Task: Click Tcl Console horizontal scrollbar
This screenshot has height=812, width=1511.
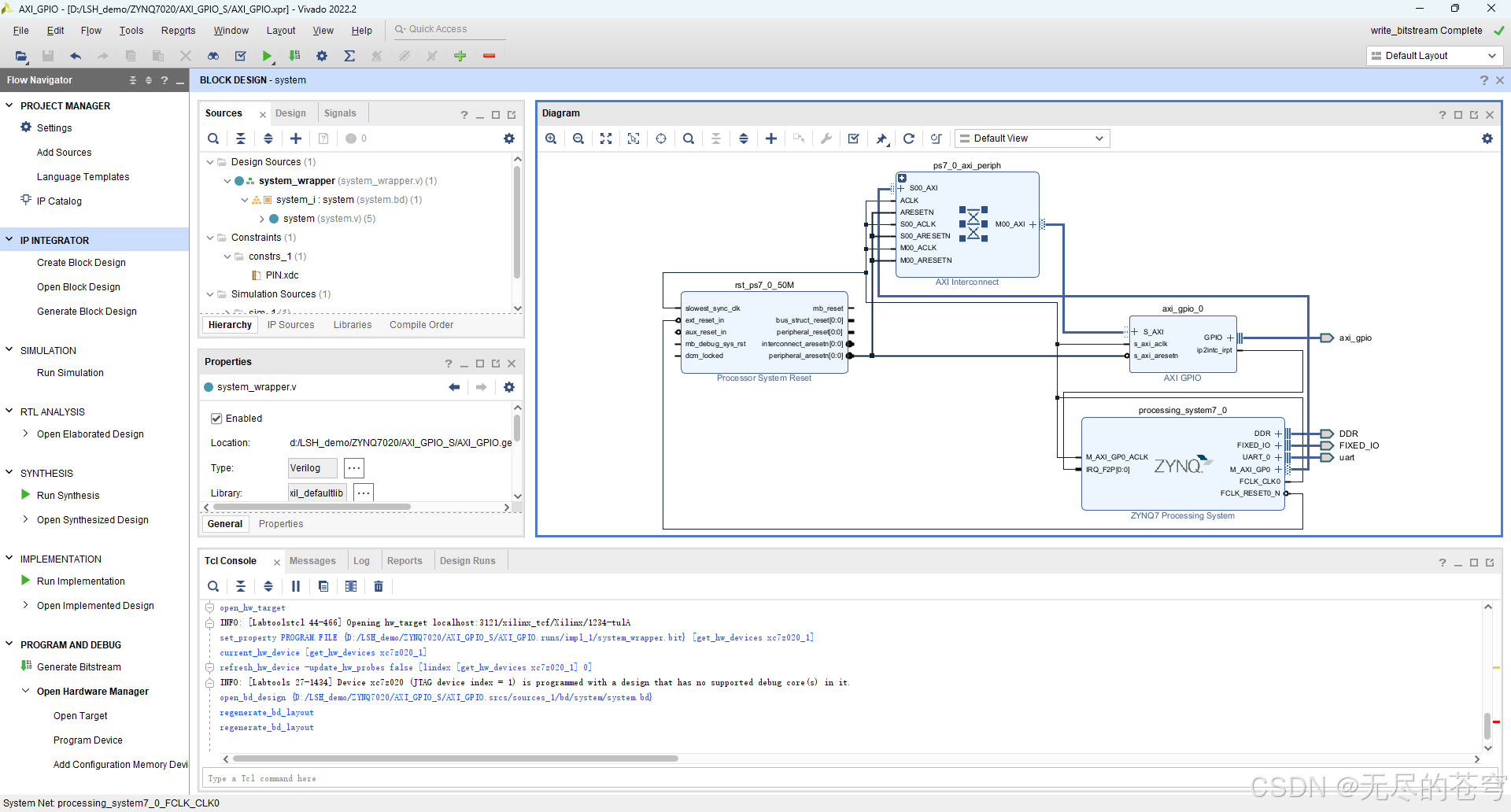Action: point(455,758)
